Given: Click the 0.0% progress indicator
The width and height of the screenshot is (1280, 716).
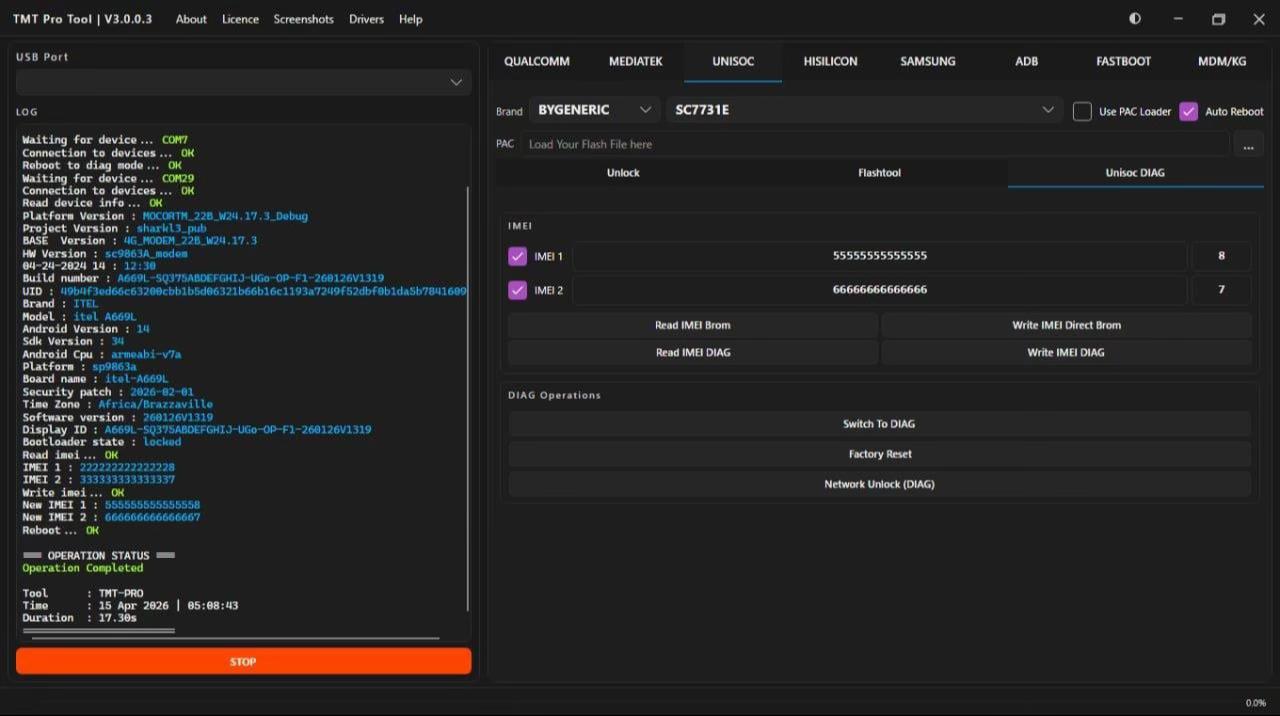Looking at the screenshot, I should point(1255,703).
